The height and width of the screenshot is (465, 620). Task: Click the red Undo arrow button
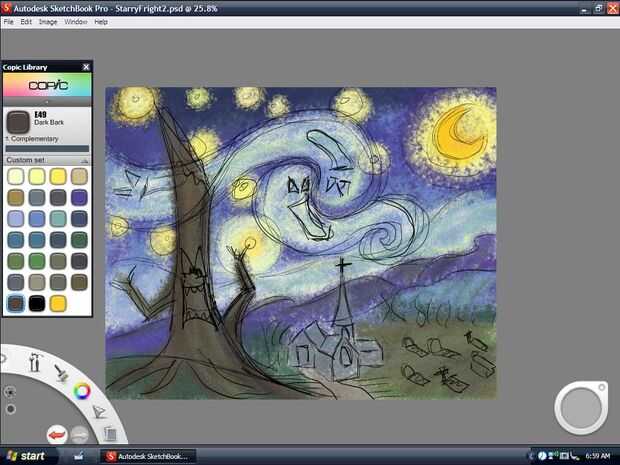(57, 435)
